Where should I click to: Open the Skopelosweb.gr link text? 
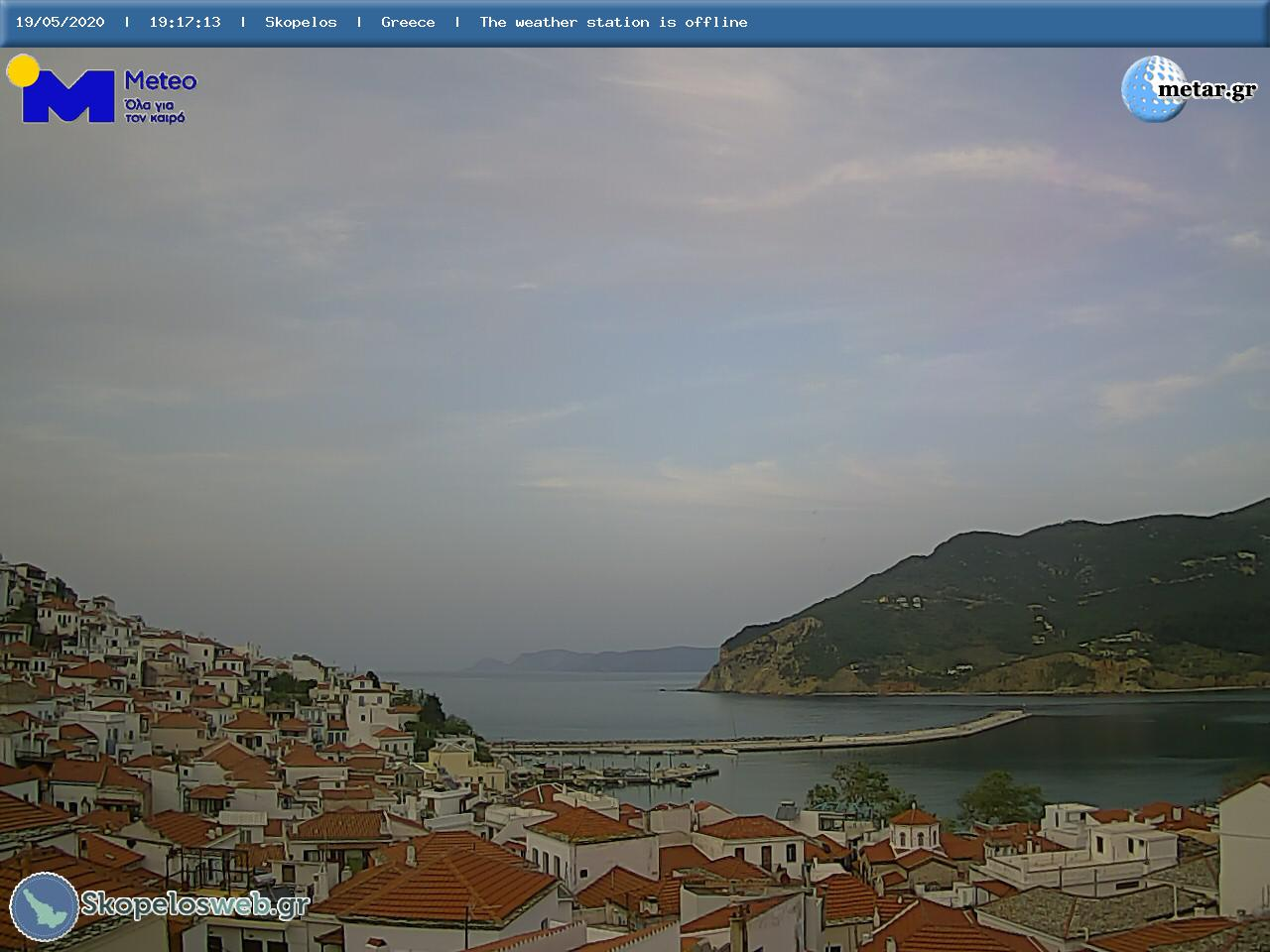tap(195, 904)
